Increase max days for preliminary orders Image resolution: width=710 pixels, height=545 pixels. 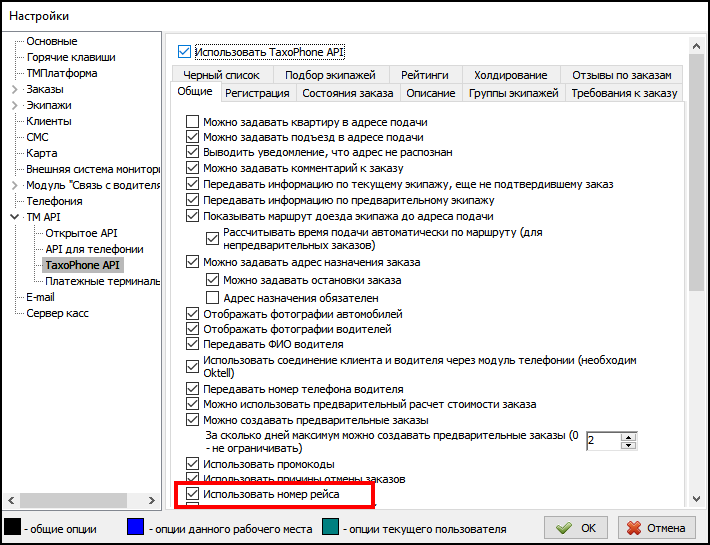[628, 437]
